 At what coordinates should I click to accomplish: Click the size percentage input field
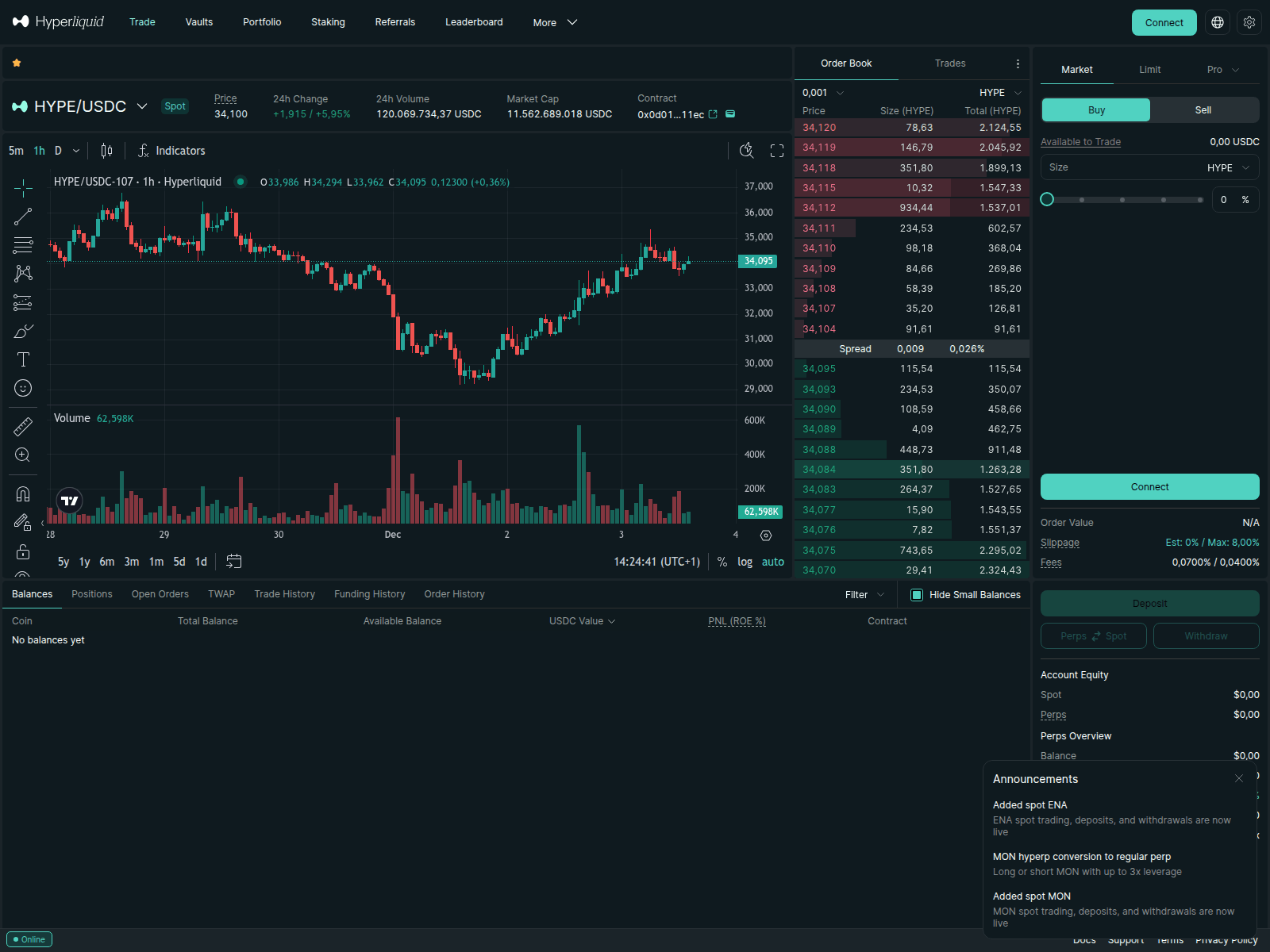click(1235, 200)
